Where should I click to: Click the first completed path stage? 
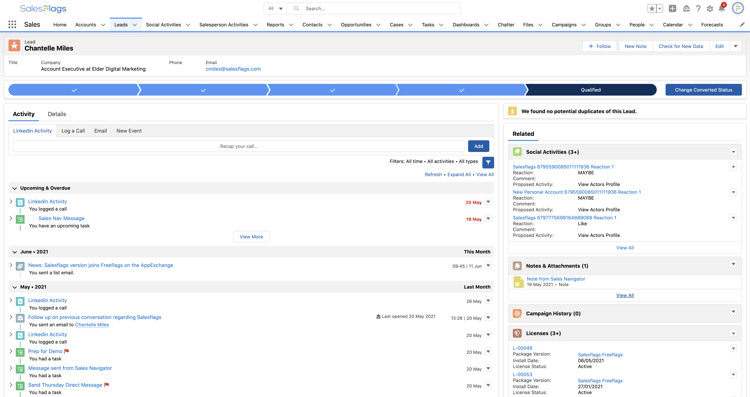(74, 90)
